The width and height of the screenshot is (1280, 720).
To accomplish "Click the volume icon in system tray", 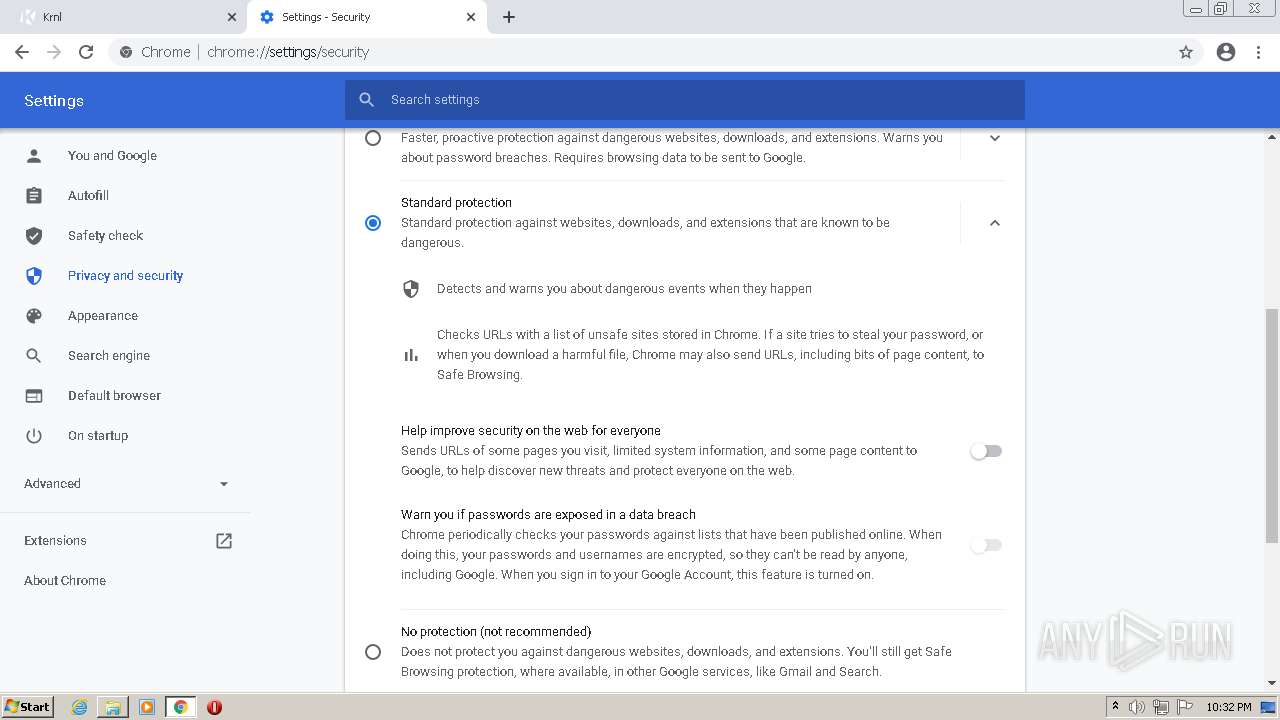I will pyautogui.click(x=1137, y=707).
